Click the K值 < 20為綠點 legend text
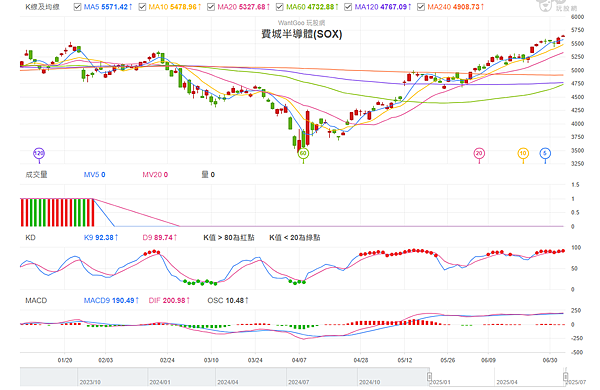 coord(295,238)
